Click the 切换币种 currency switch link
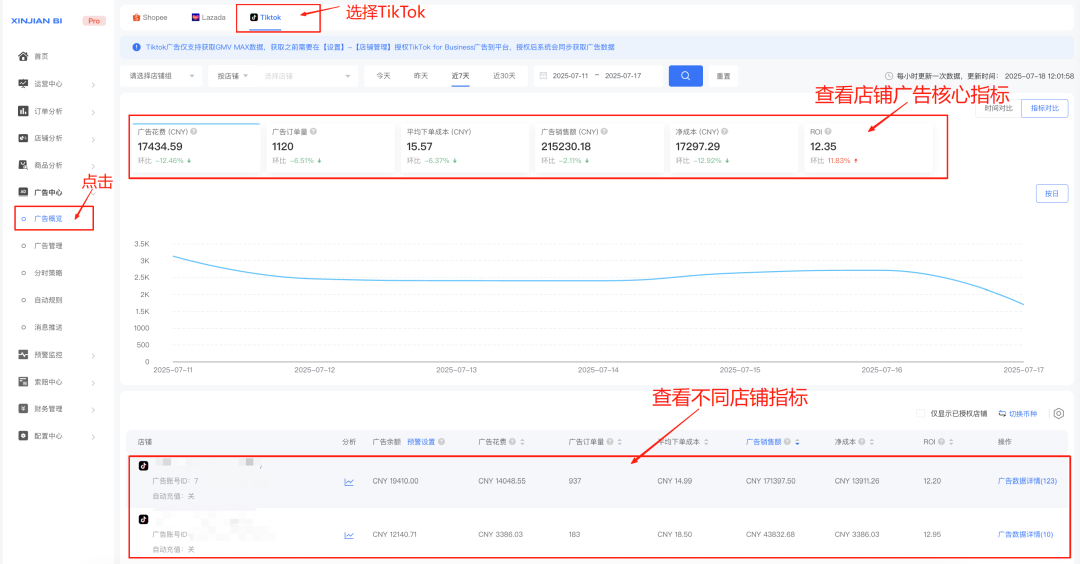Screen dimensions: 1080x564 [1017, 414]
